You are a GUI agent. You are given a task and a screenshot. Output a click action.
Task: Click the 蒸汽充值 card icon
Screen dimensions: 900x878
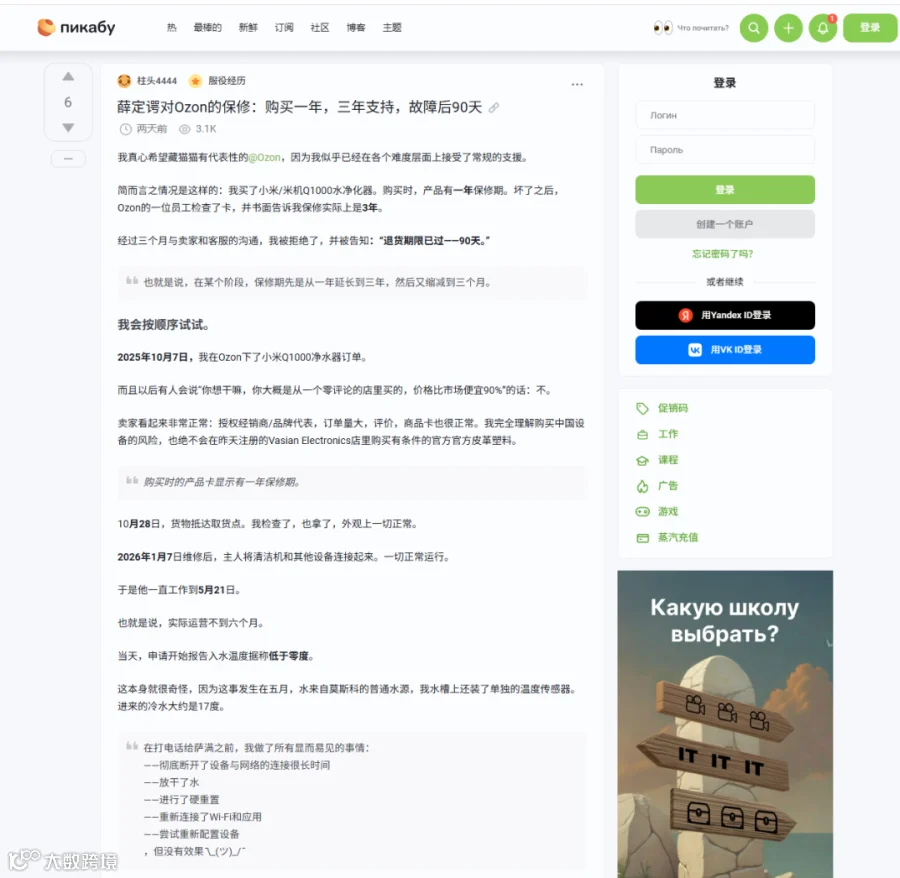642,538
